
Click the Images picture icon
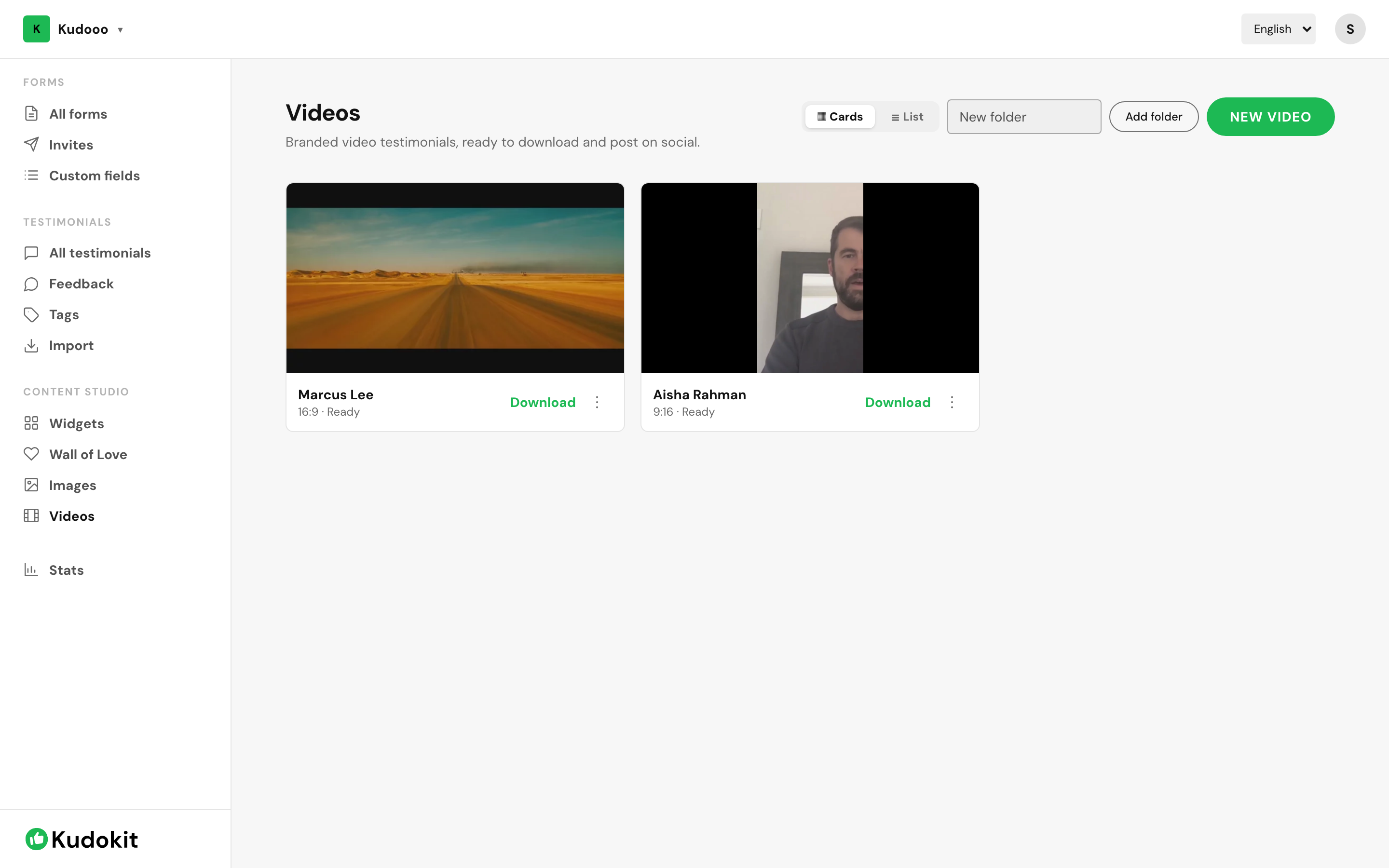[x=31, y=485]
